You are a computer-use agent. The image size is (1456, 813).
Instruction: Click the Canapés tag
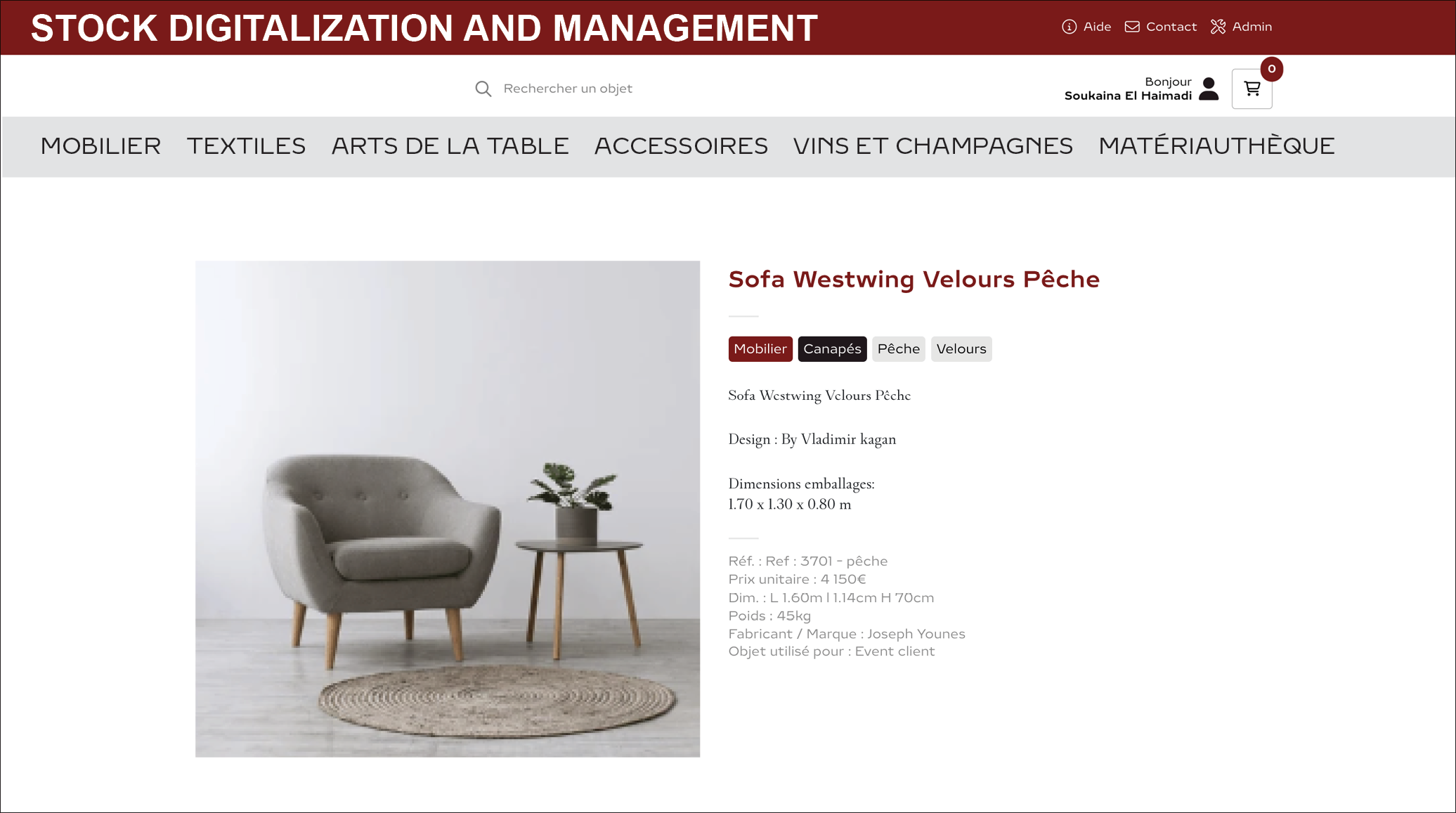point(832,349)
